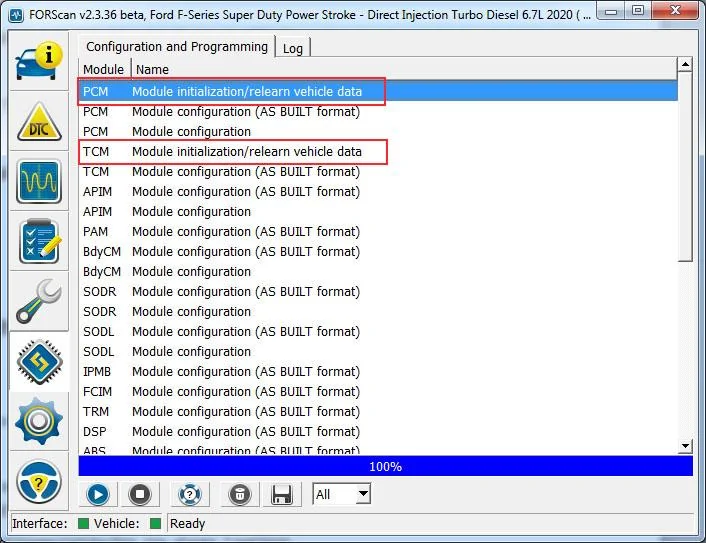This screenshot has height=543, width=706.
Task: Click the Module column header
Action: (x=104, y=69)
